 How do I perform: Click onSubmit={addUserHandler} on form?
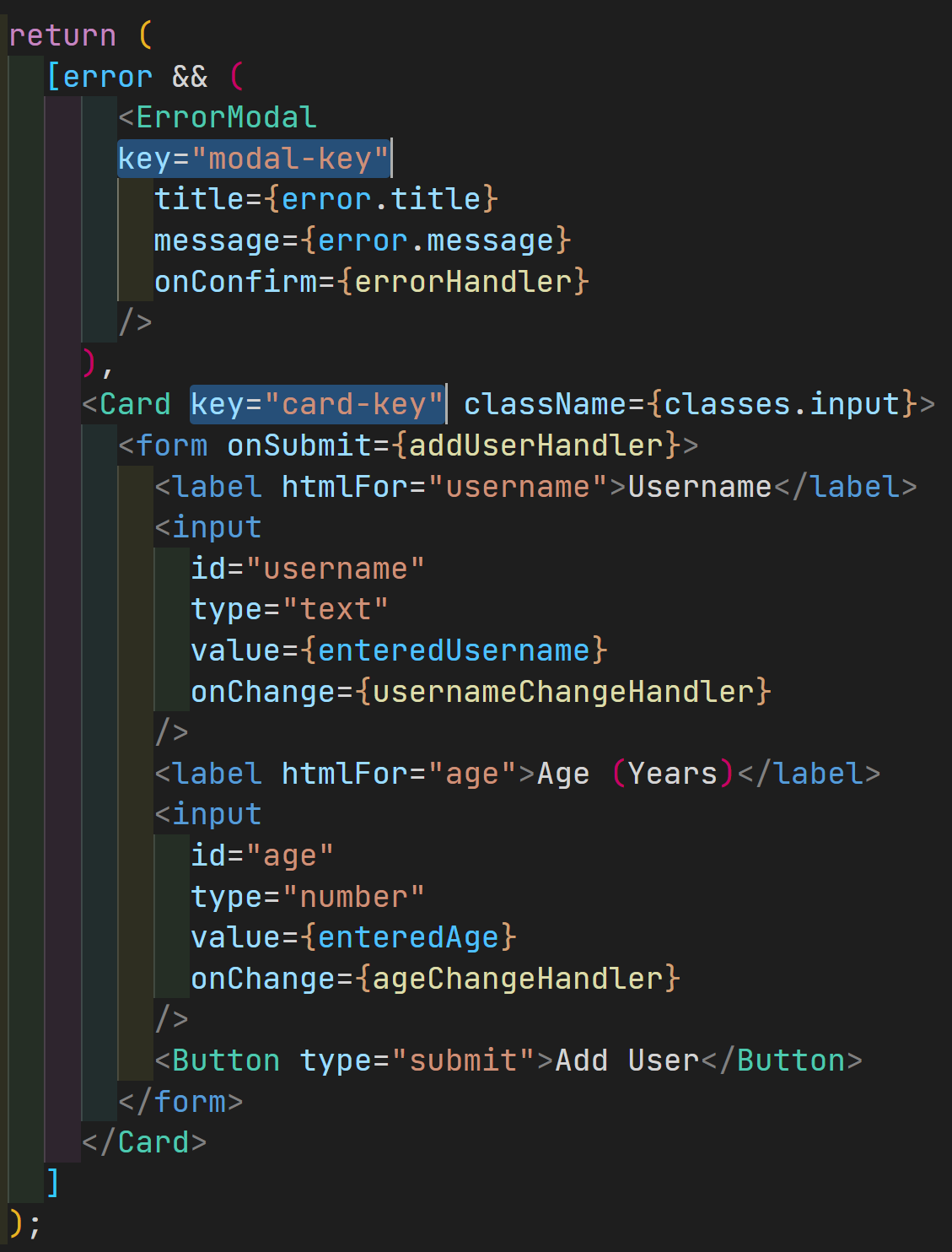click(x=454, y=445)
